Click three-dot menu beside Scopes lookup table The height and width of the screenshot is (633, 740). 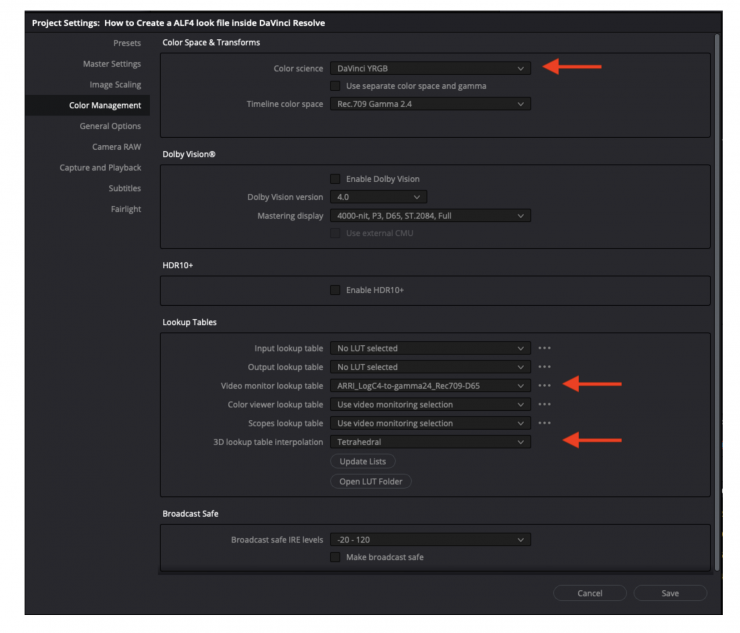point(544,423)
